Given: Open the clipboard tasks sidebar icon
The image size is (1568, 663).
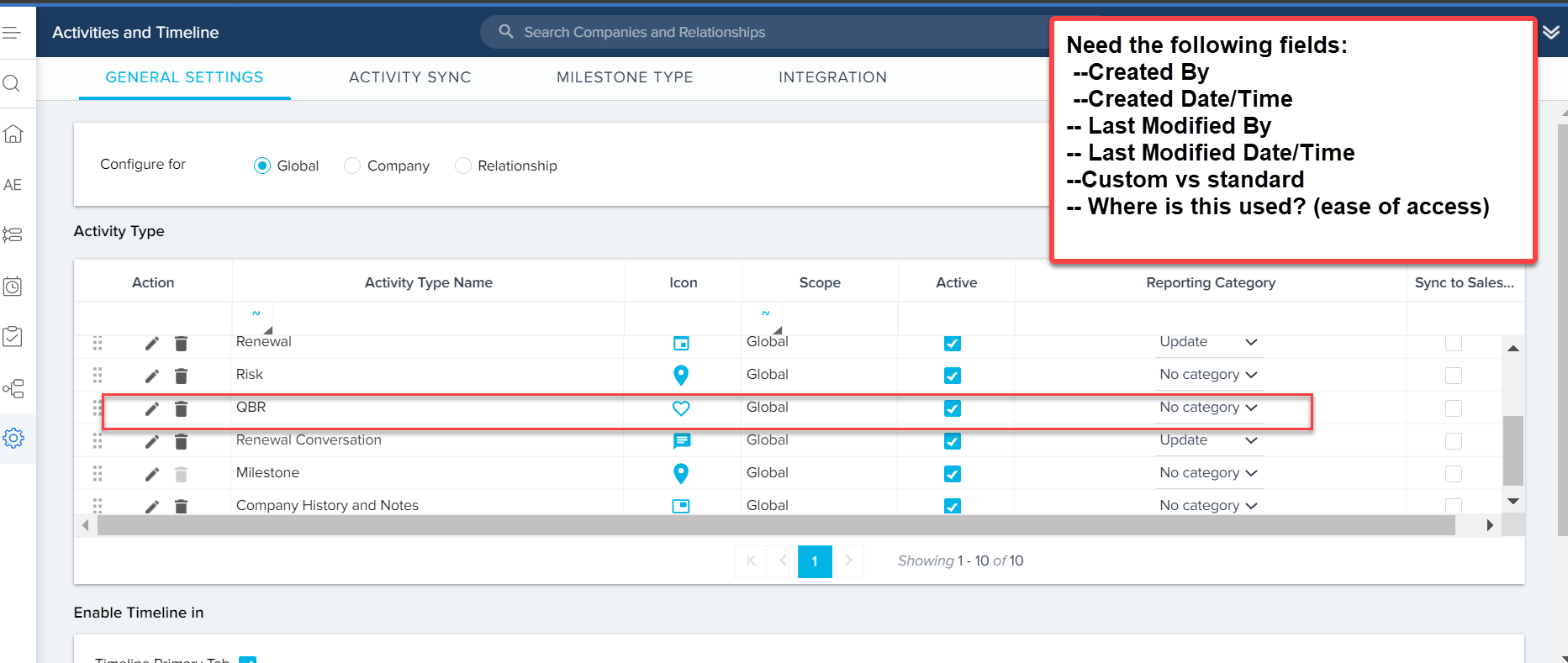Looking at the screenshot, I should (x=13, y=336).
